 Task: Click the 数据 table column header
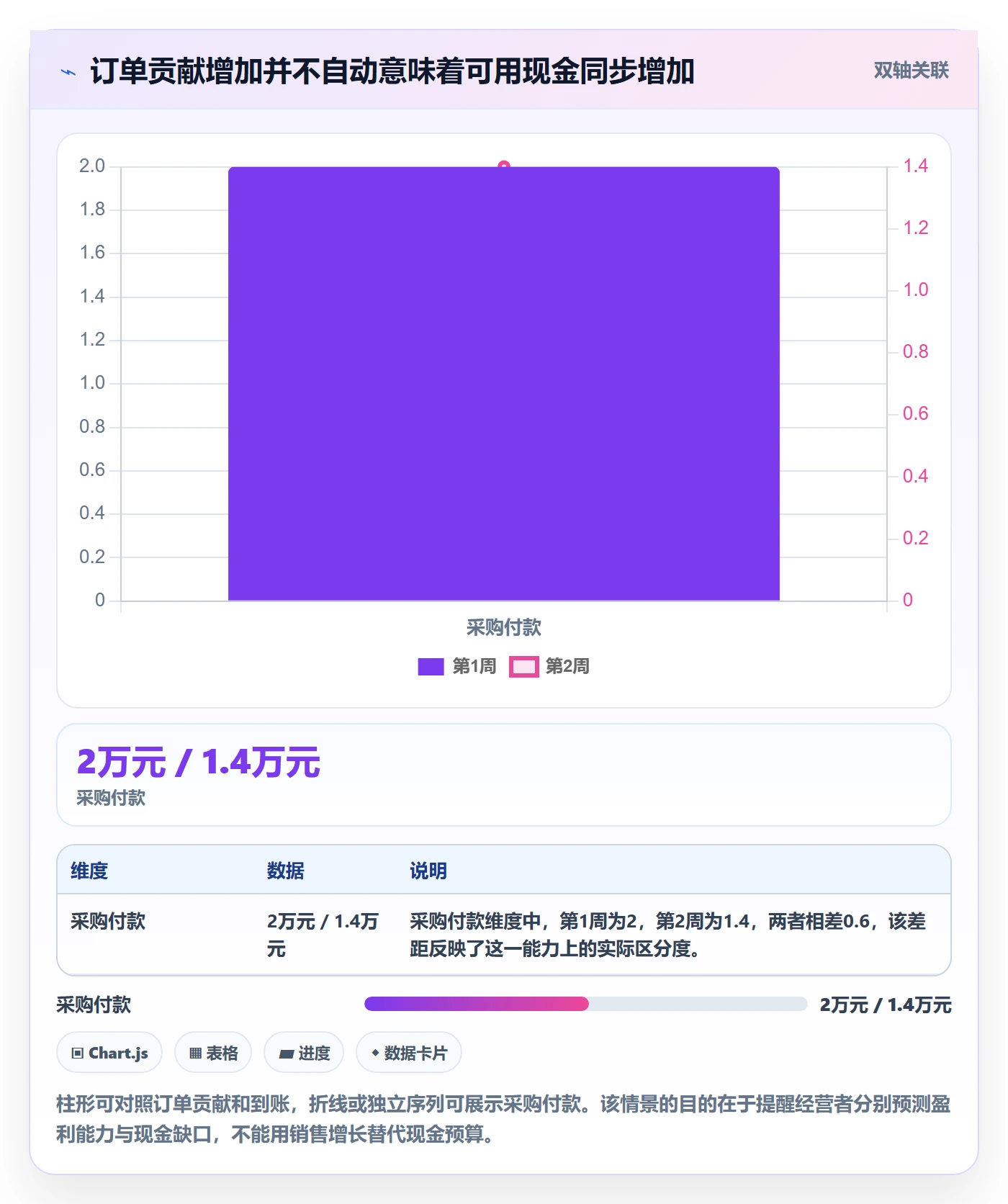pyautogui.click(x=285, y=871)
